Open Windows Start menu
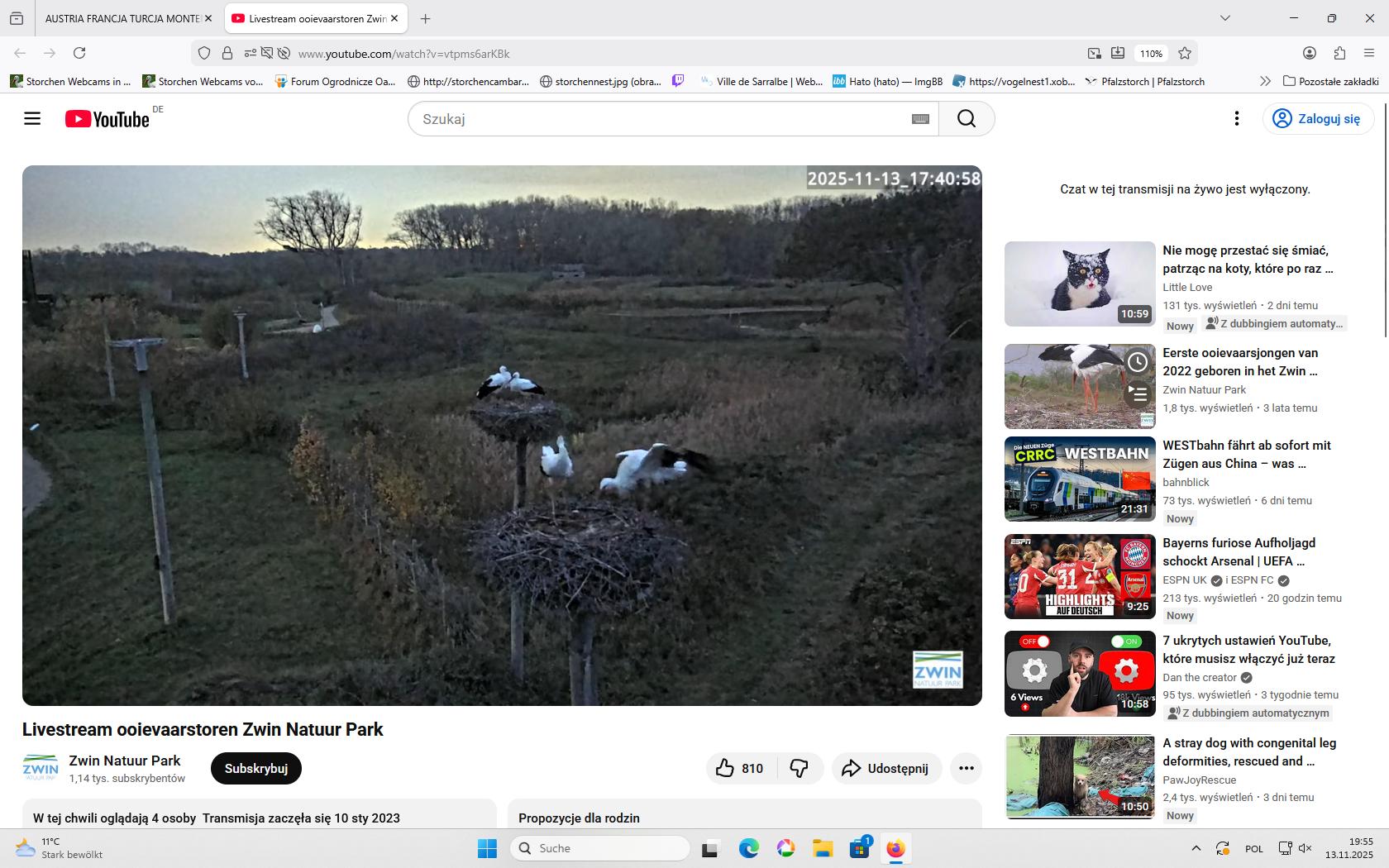 (487, 848)
